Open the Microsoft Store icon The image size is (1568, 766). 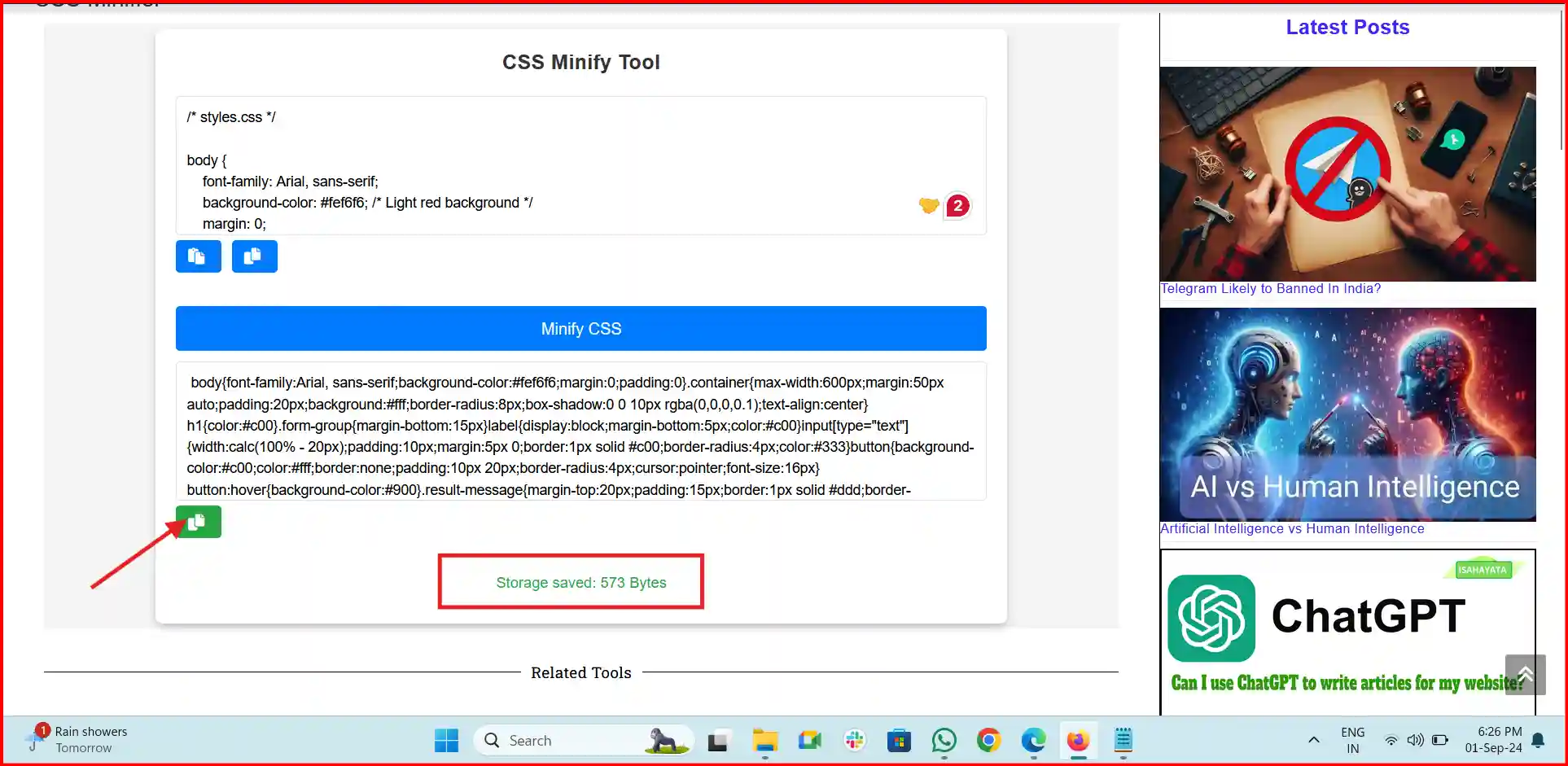[899, 740]
